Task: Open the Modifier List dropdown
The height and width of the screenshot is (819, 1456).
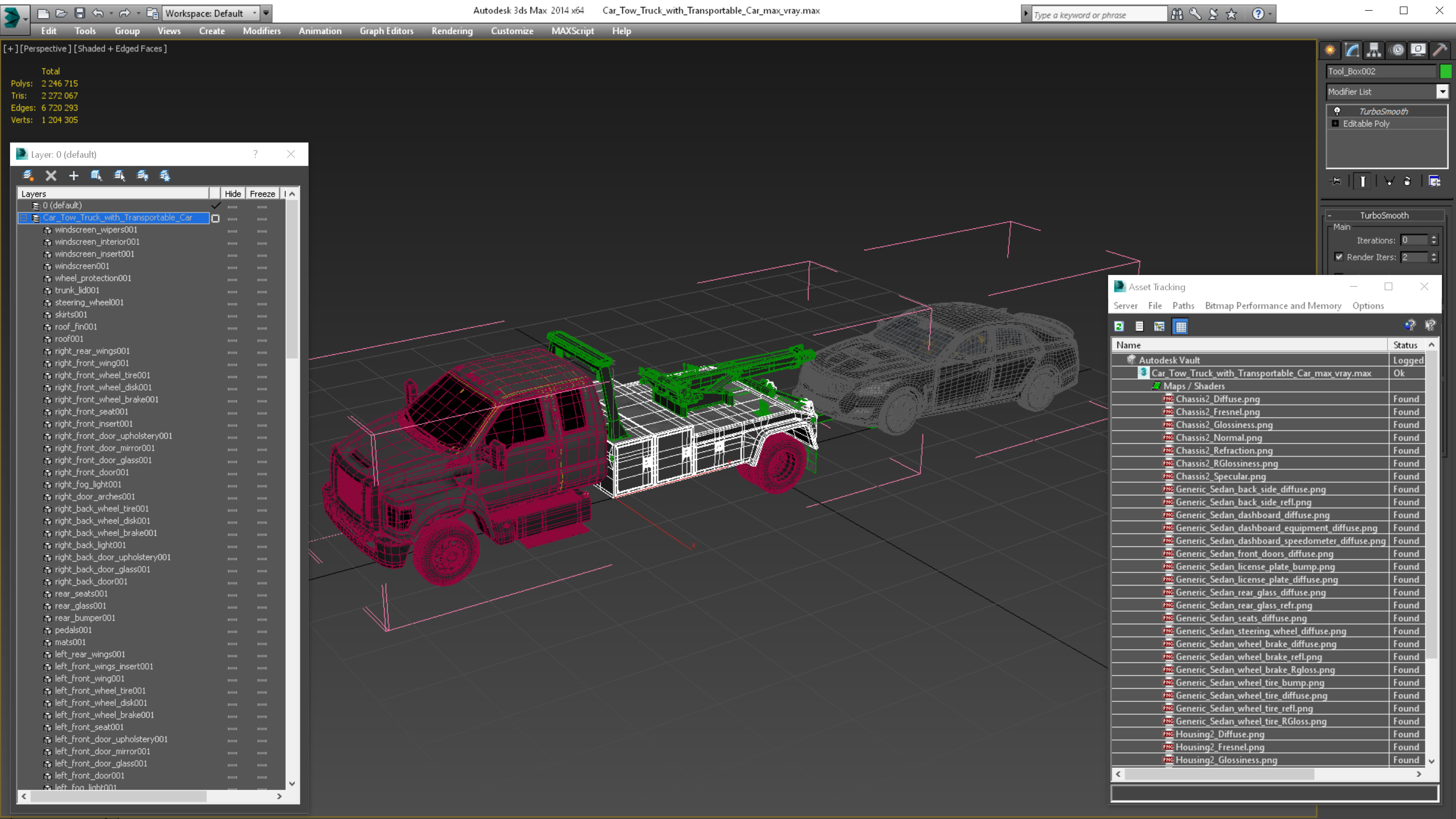Action: [x=1442, y=92]
